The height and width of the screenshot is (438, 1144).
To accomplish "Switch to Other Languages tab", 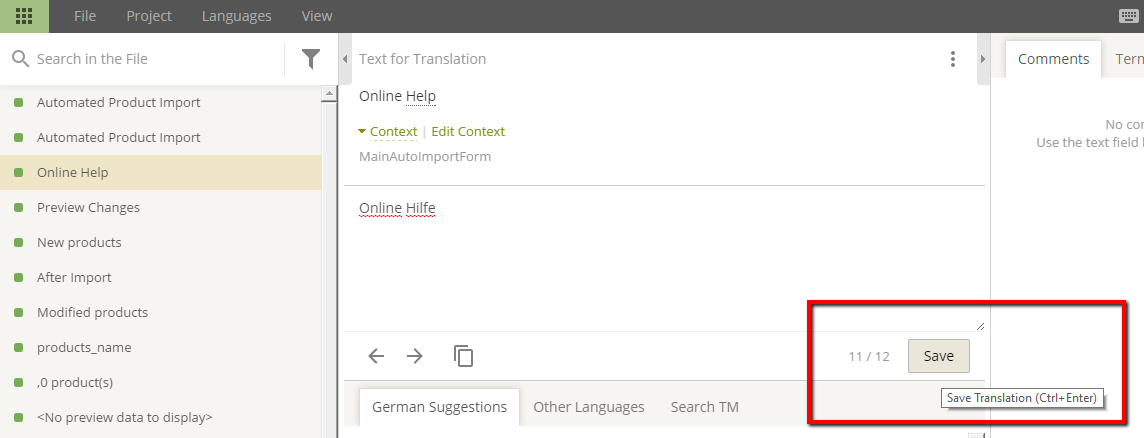I will 588,407.
